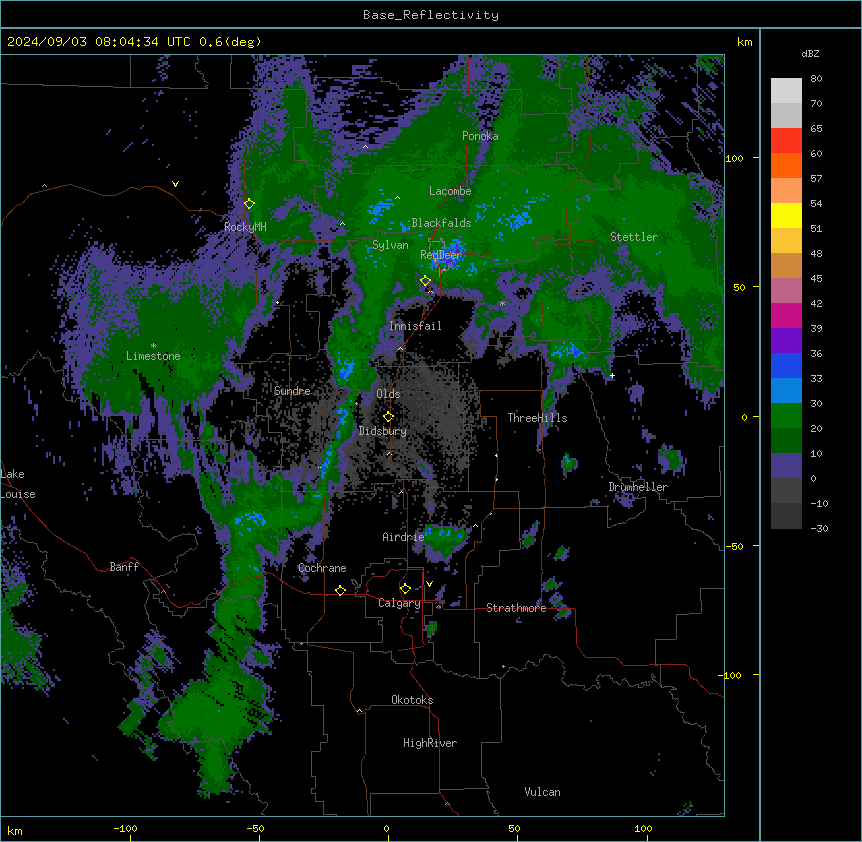Click the purple swatch between 39 and 36
This screenshot has width=862, height=842.
[x=786, y=341]
